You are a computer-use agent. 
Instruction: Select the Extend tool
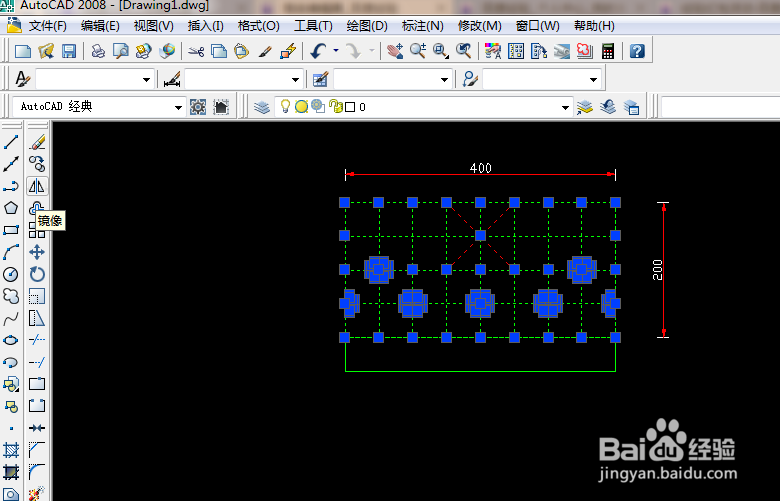pos(37,362)
